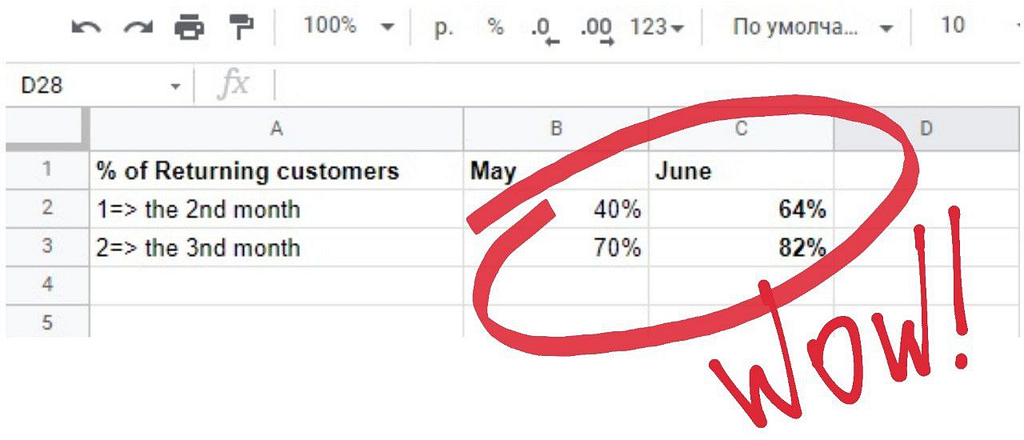Image resolution: width=1024 pixels, height=440 pixels.
Task: Expand the D28 name box arrow
Action: 175,86
